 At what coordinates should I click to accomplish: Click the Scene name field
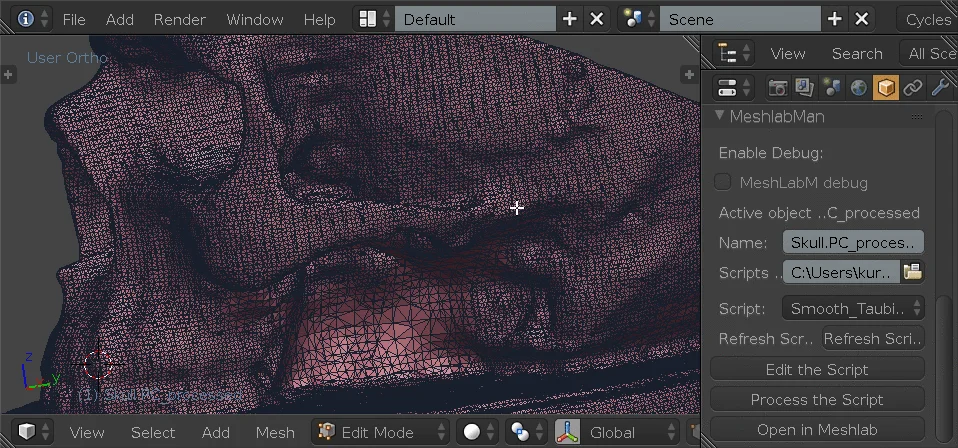tap(740, 19)
